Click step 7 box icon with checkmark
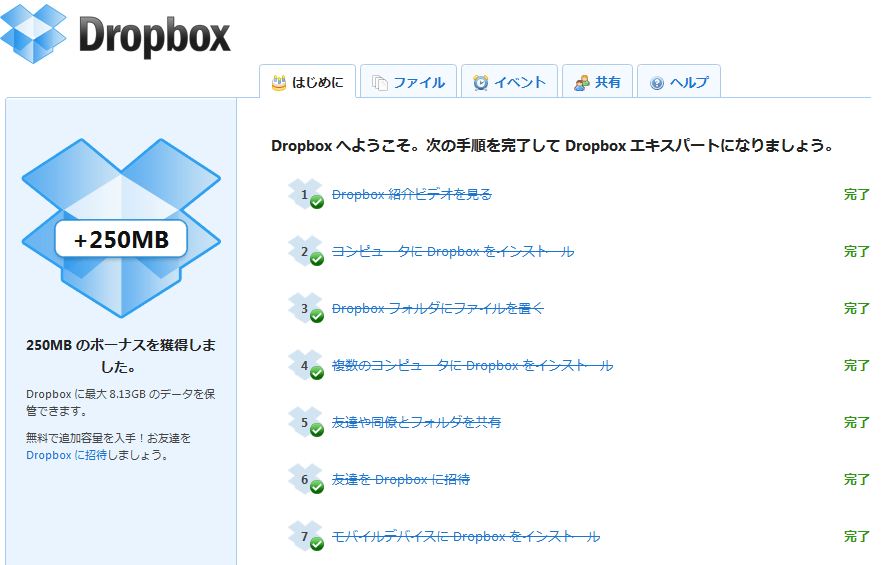This screenshot has width=882, height=565. tap(306, 536)
